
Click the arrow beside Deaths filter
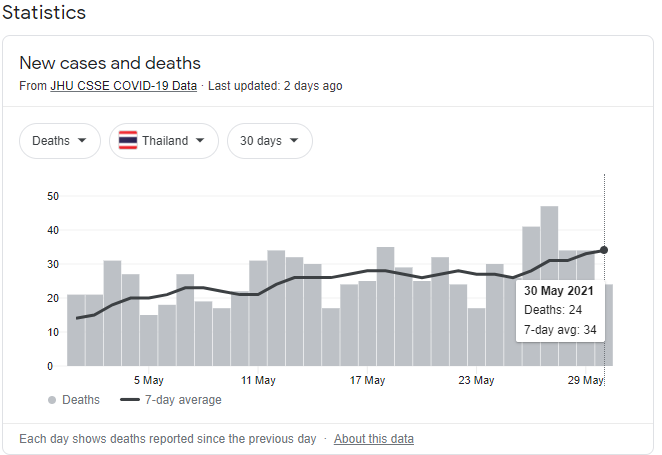pos(82,141)
